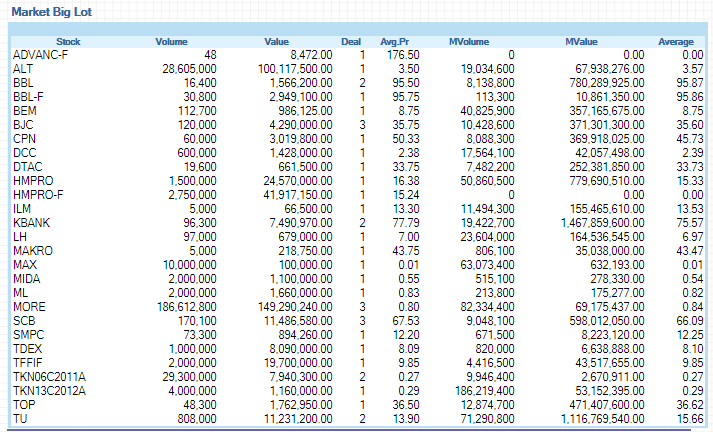The image size is (713, 432).
Task: Click MORE volume 186,612,800
Action: (x=186, y=307)
